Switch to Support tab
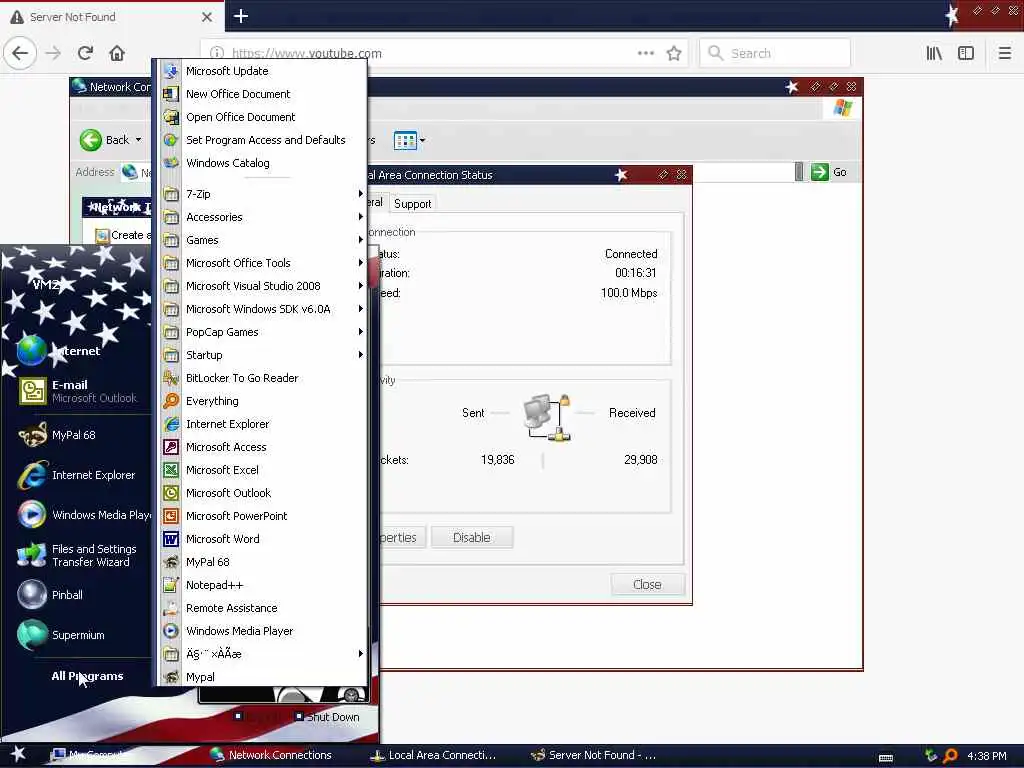Viewport: 1024px width, 768px height. pyautogui.click(x=413, y=204)
